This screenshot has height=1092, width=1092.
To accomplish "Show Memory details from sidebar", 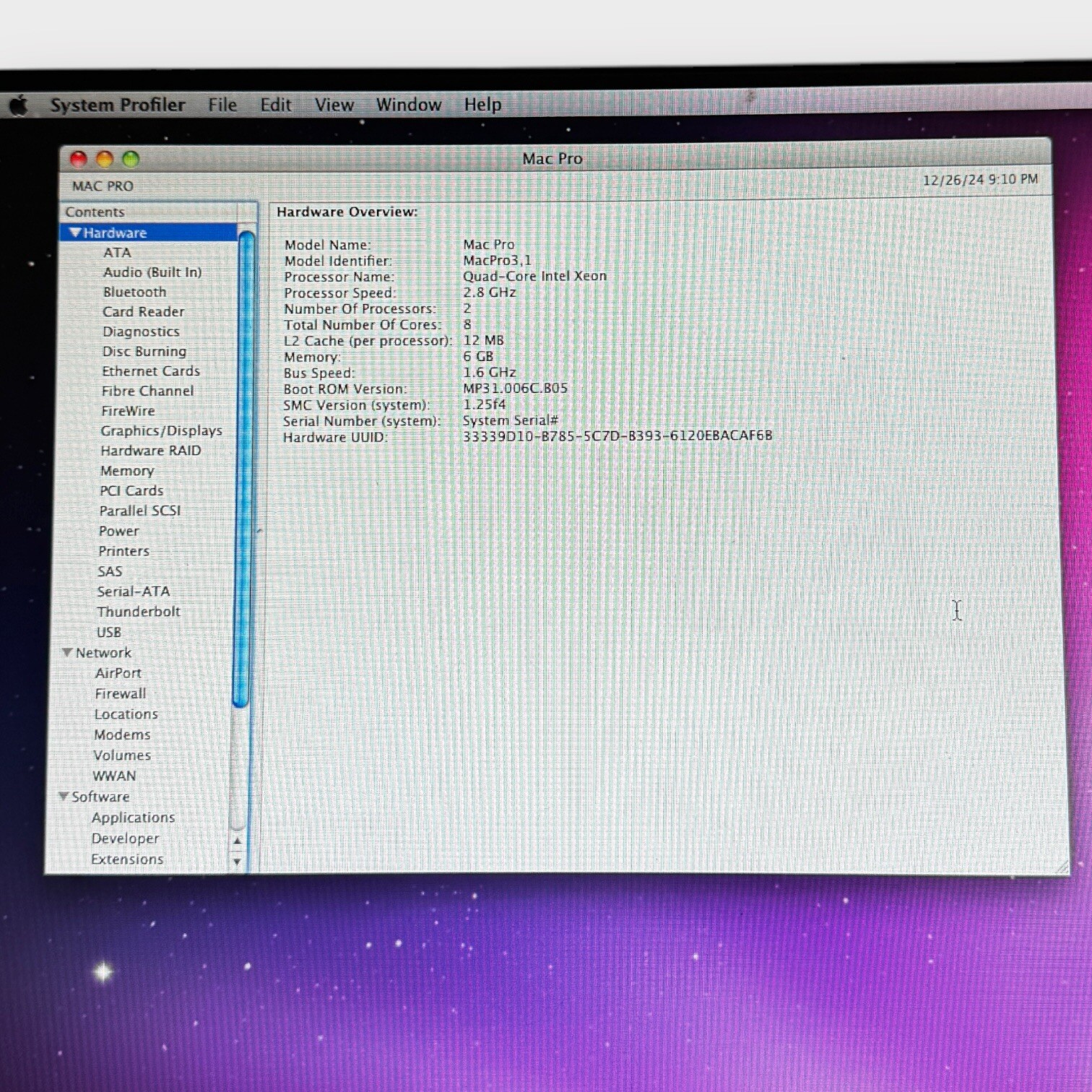I will pos(127,471).
